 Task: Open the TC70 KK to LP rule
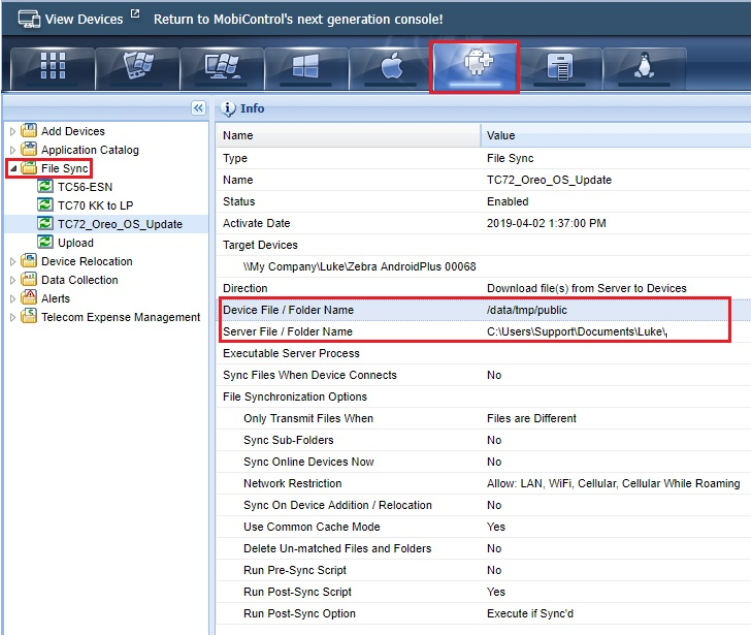point(95,205)
